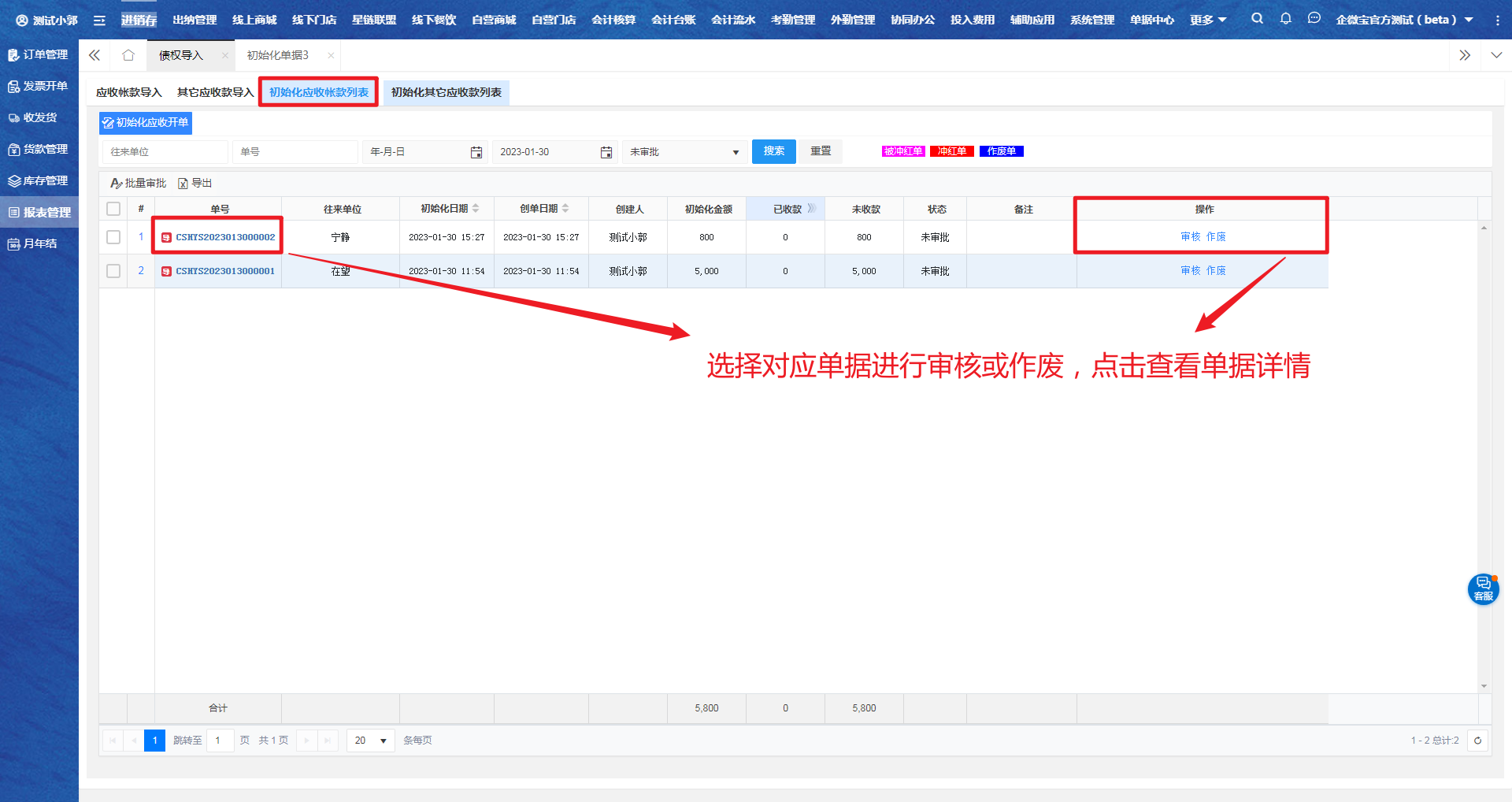Toggle the select-all checkbox in table header
This screenshot has width=1512, height=802.
[x=113, y=209]
